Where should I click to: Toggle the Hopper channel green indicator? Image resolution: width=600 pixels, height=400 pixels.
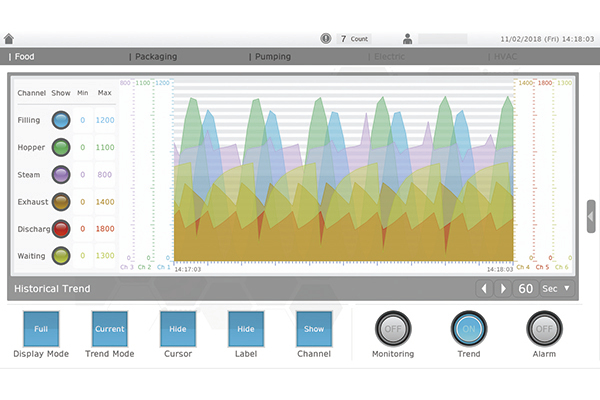[x=61, y=147]
